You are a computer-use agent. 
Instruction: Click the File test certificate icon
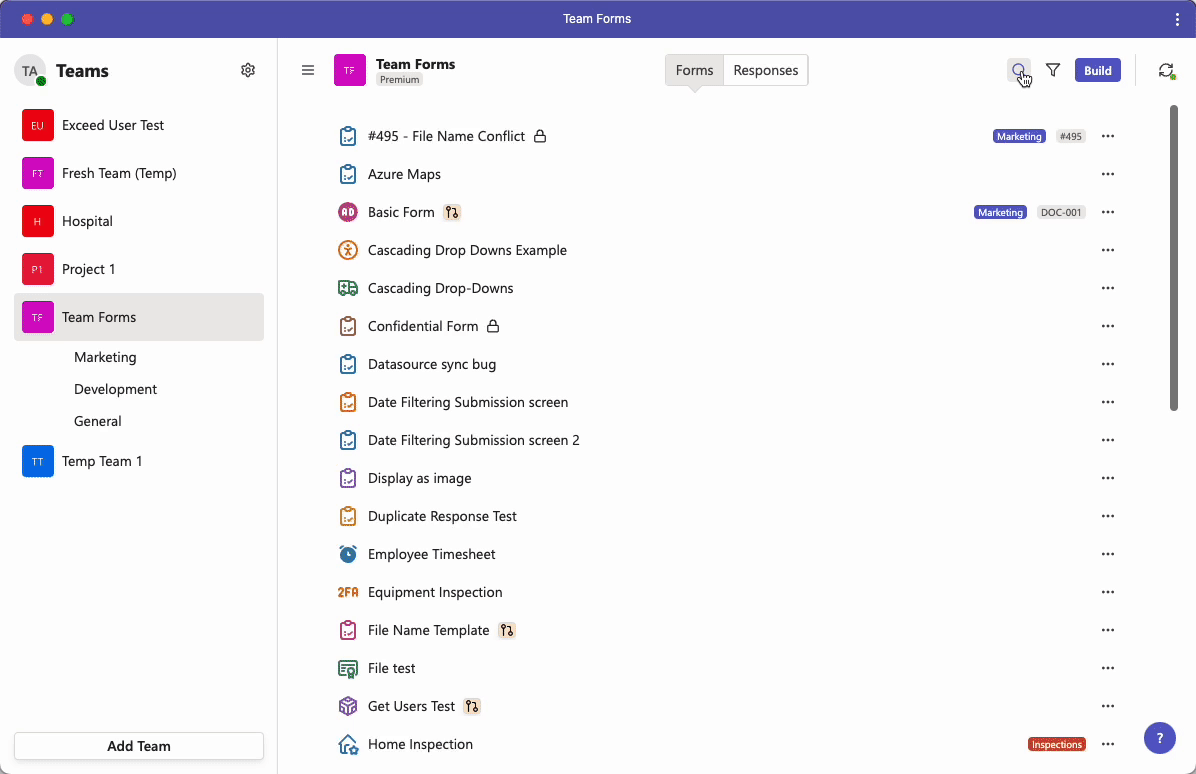tap(348, 669)
